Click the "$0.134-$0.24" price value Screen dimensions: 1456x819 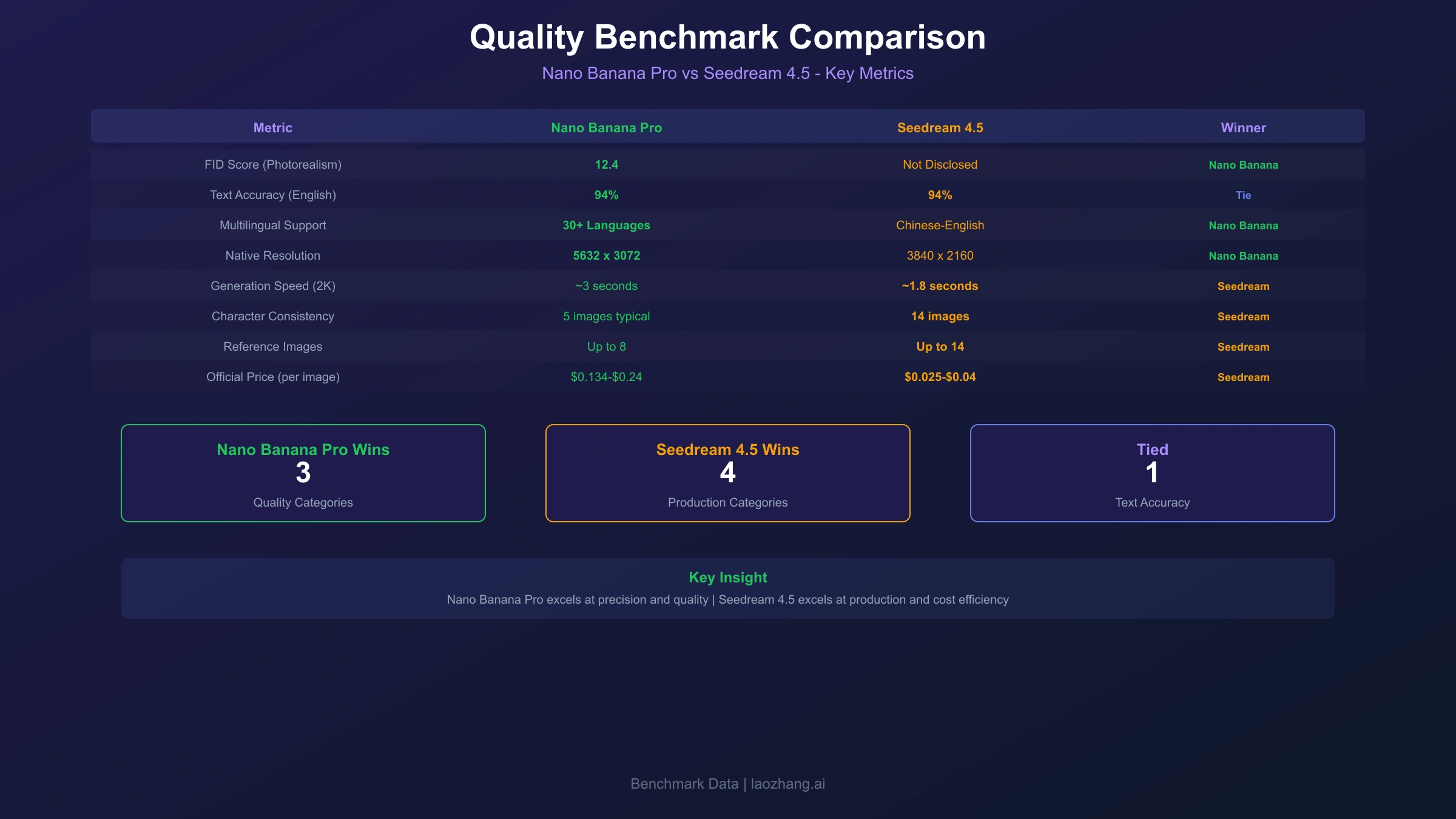607,377
